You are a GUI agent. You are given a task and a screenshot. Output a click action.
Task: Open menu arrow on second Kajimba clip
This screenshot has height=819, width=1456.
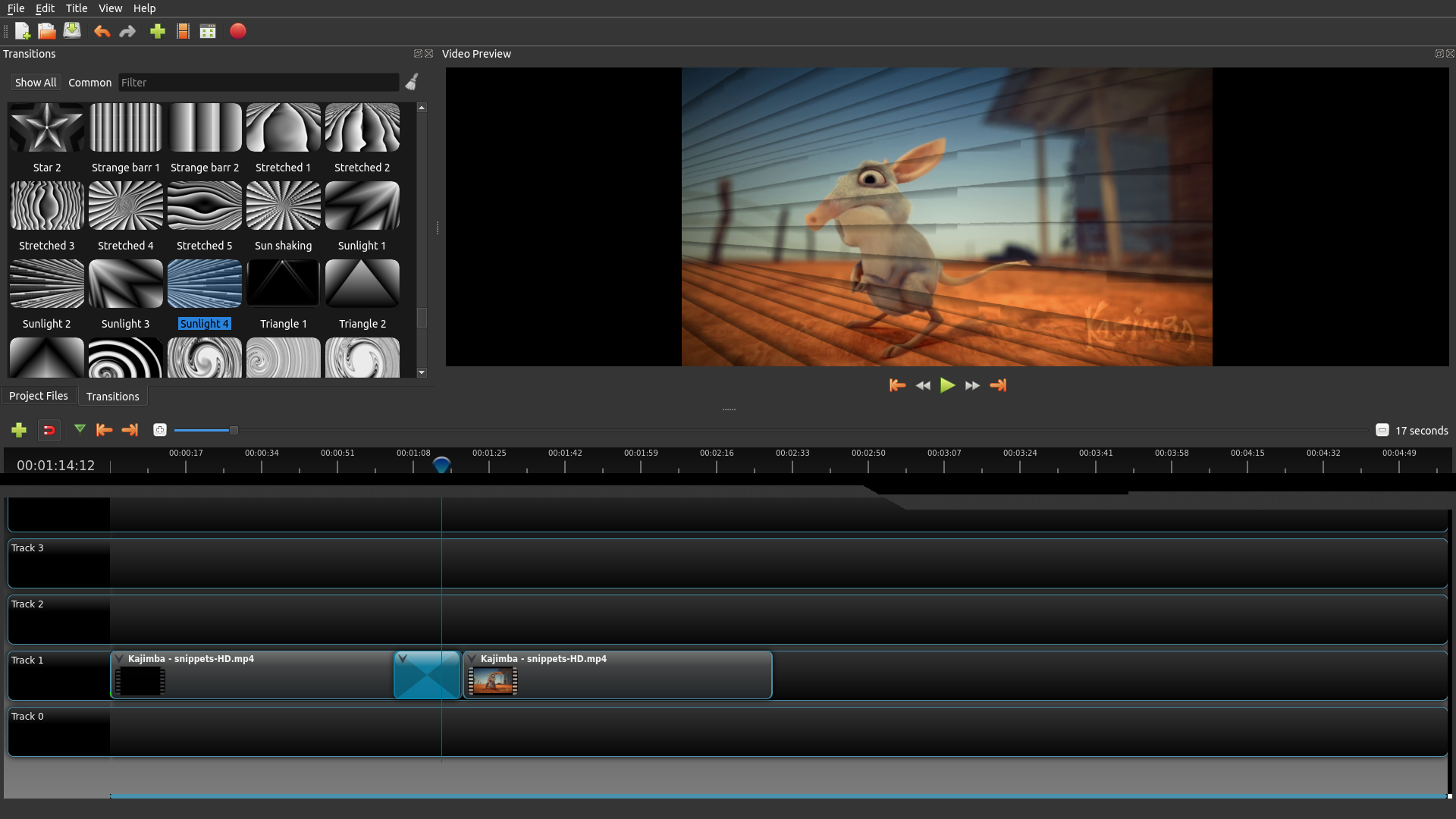coord(472,658)
